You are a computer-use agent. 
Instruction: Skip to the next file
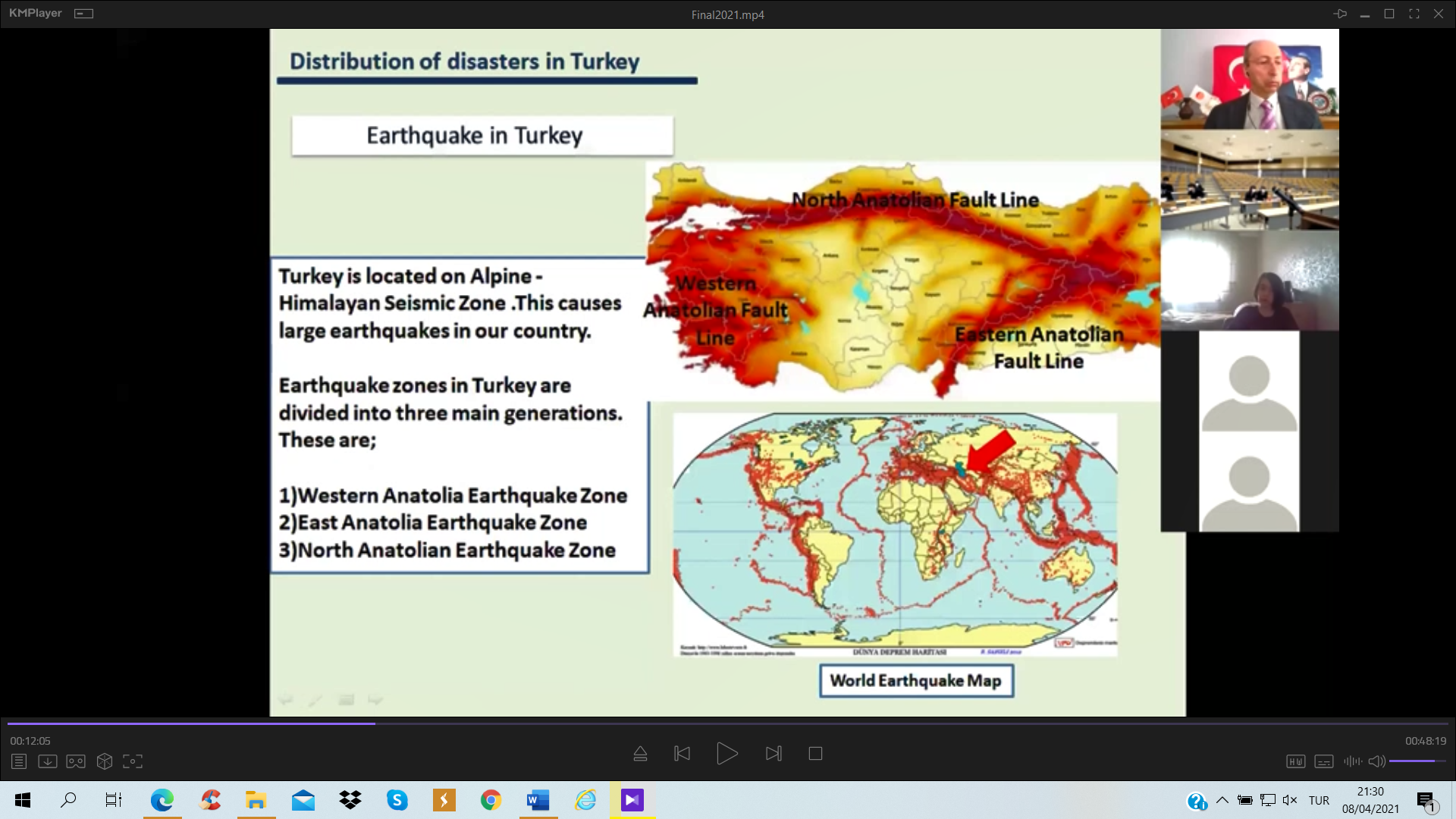tap(773, 754)
